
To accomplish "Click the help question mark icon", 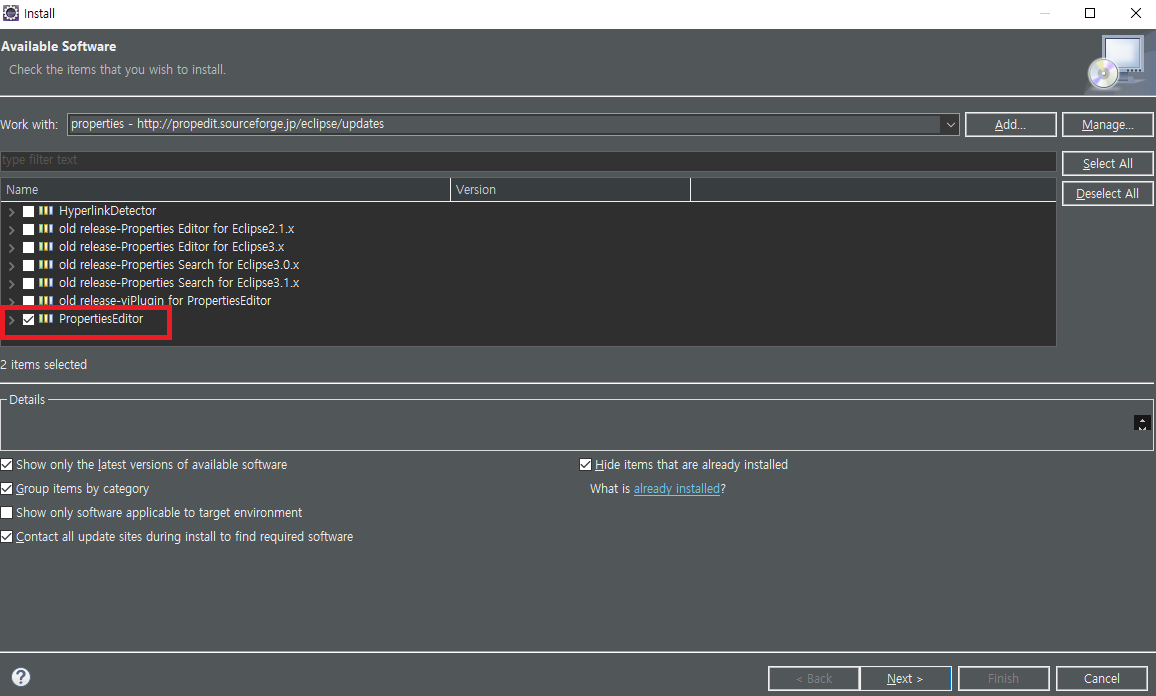I will (x=21, y=677).
